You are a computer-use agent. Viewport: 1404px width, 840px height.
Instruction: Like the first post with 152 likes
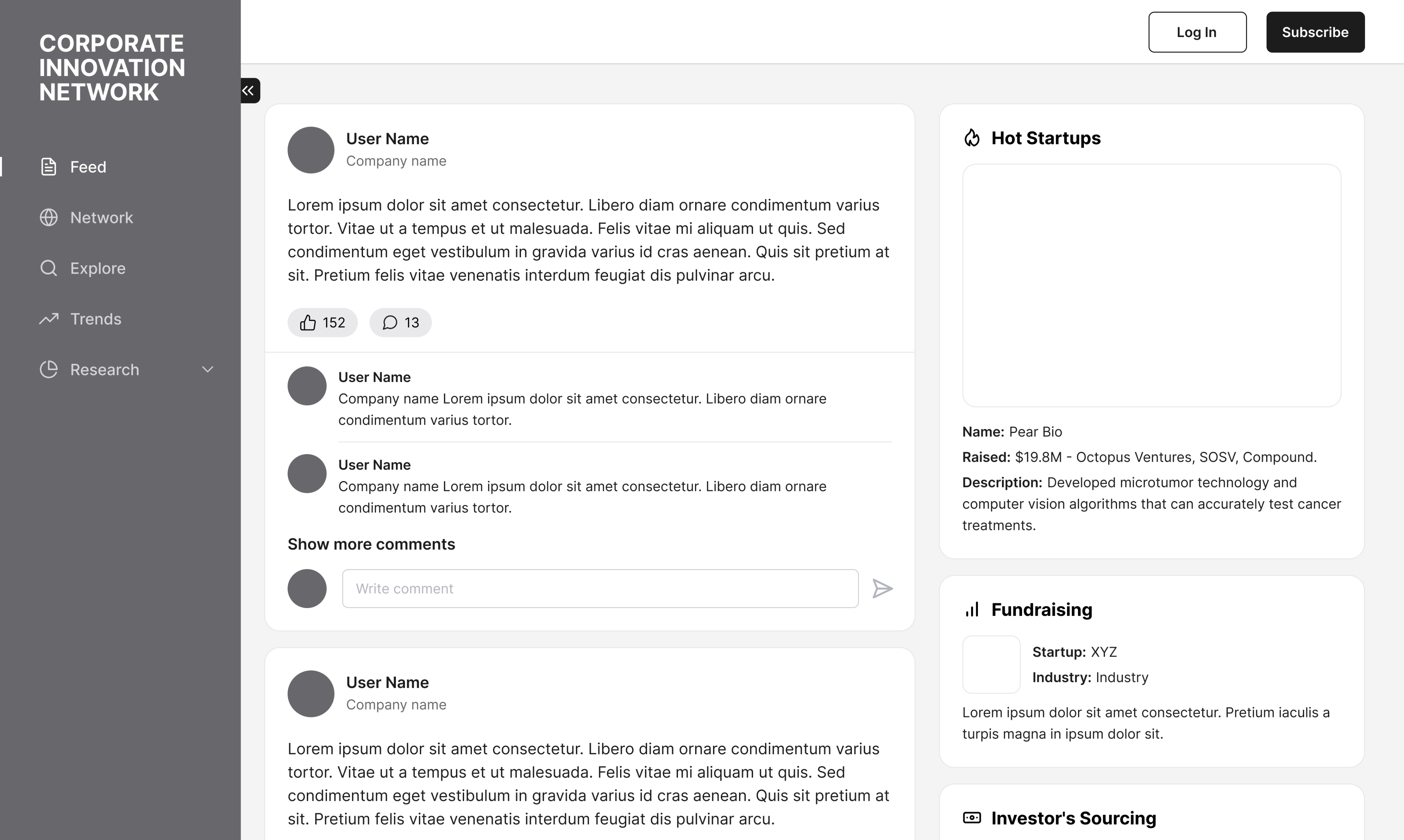[322, 323]
